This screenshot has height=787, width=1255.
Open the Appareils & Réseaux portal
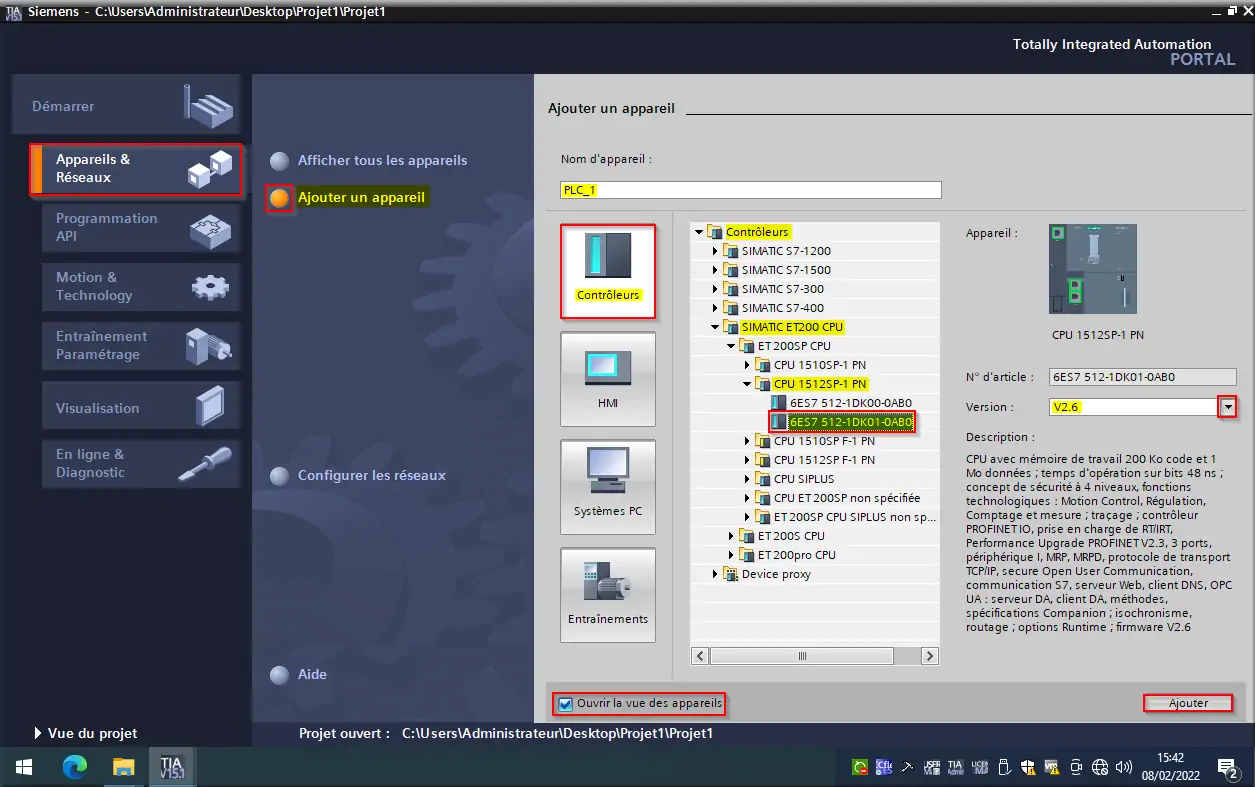click(x=136, y=169)
